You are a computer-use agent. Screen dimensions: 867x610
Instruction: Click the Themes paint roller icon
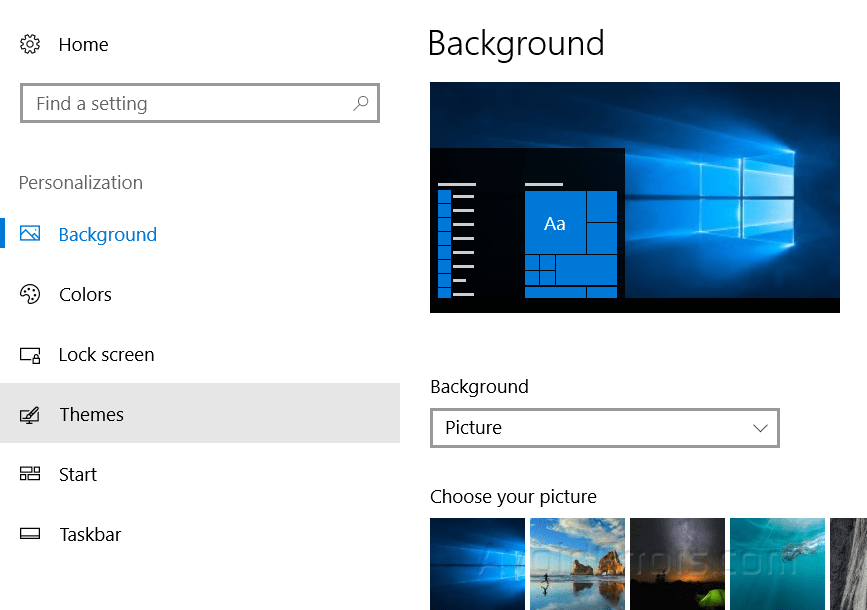pyautogui.click(x=29, y=413)
